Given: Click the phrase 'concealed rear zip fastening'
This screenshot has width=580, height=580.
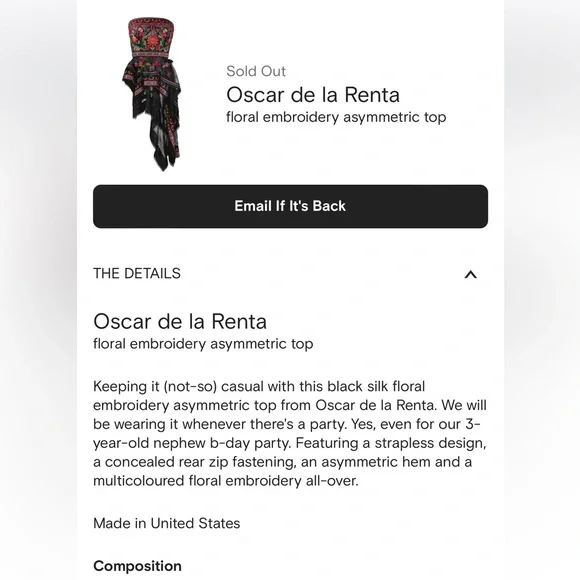Looking at the screenshot, I should 200,462.
